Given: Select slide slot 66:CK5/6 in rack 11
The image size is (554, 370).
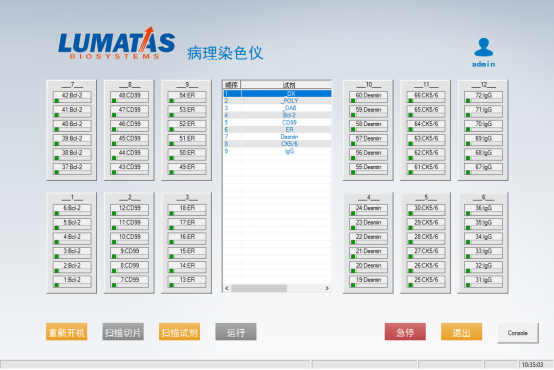Looking at the screenshot, I should click(426, 96).
